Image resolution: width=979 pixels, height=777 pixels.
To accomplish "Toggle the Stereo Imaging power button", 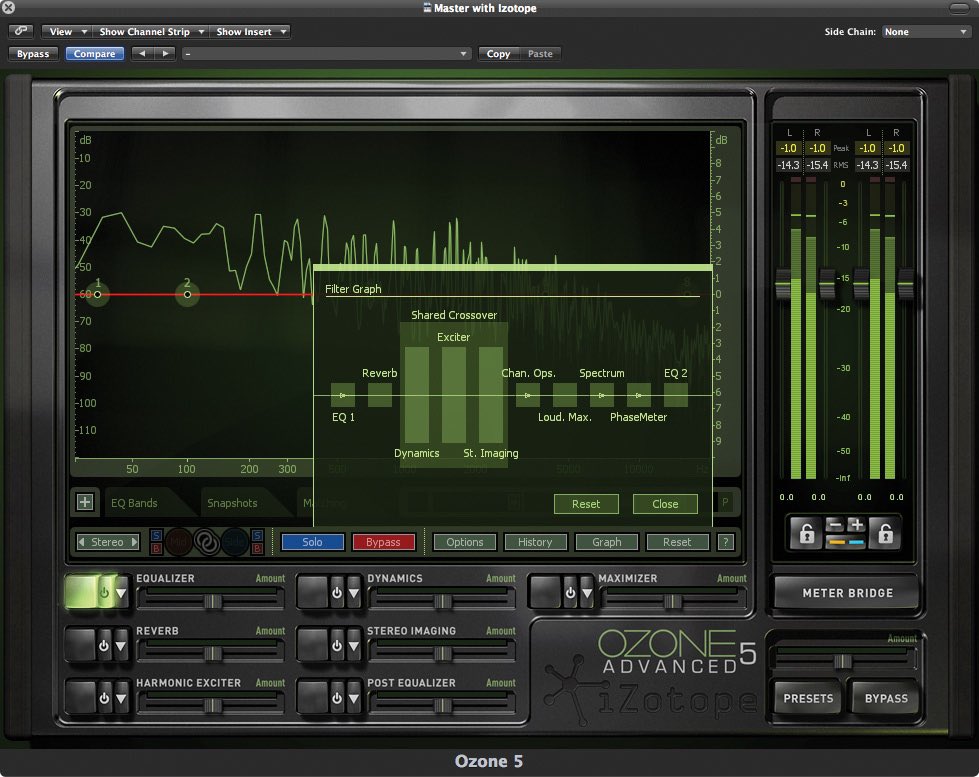I will click(x=337, y=646).
